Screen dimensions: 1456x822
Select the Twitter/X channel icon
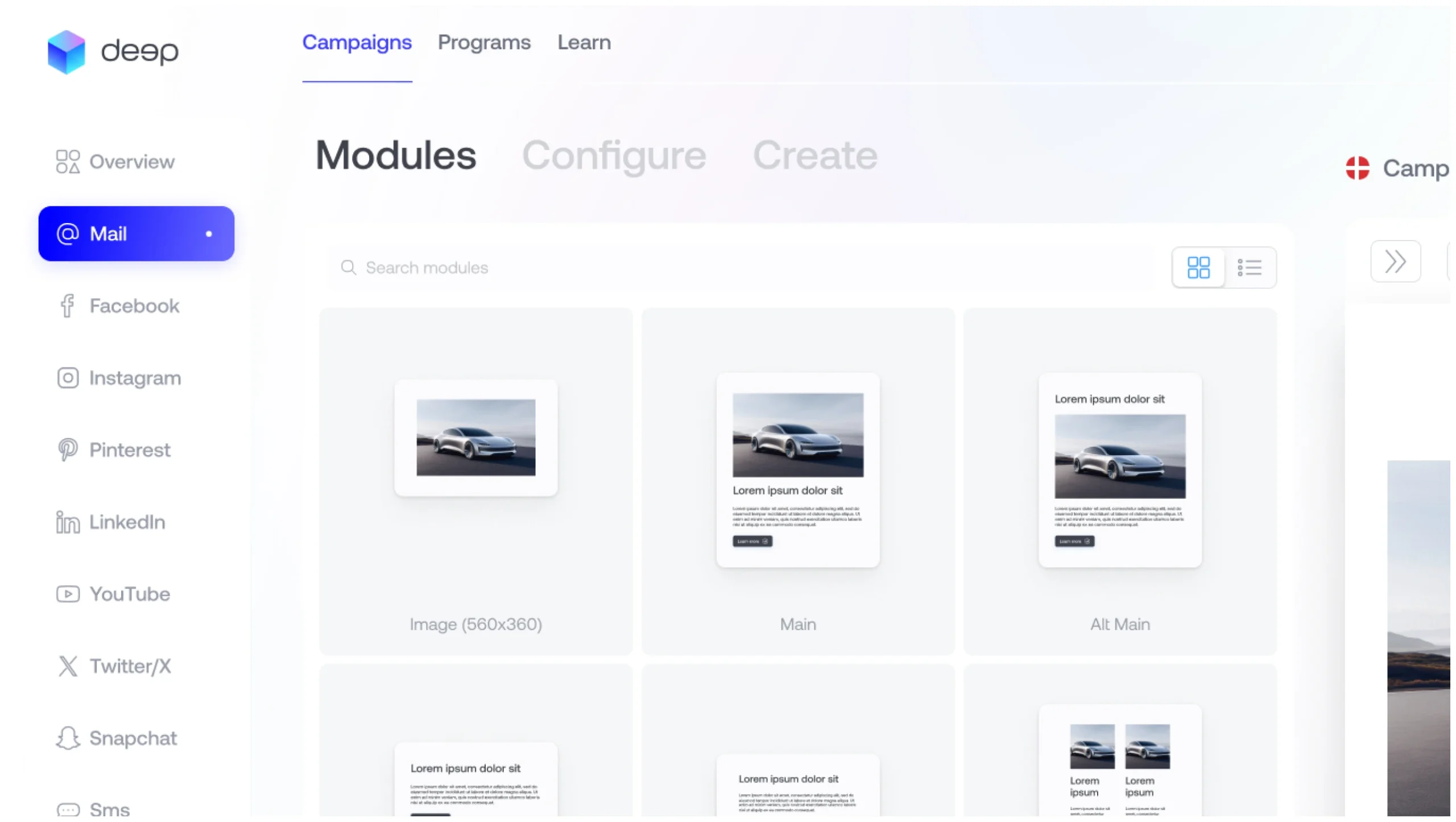[67, 665]
